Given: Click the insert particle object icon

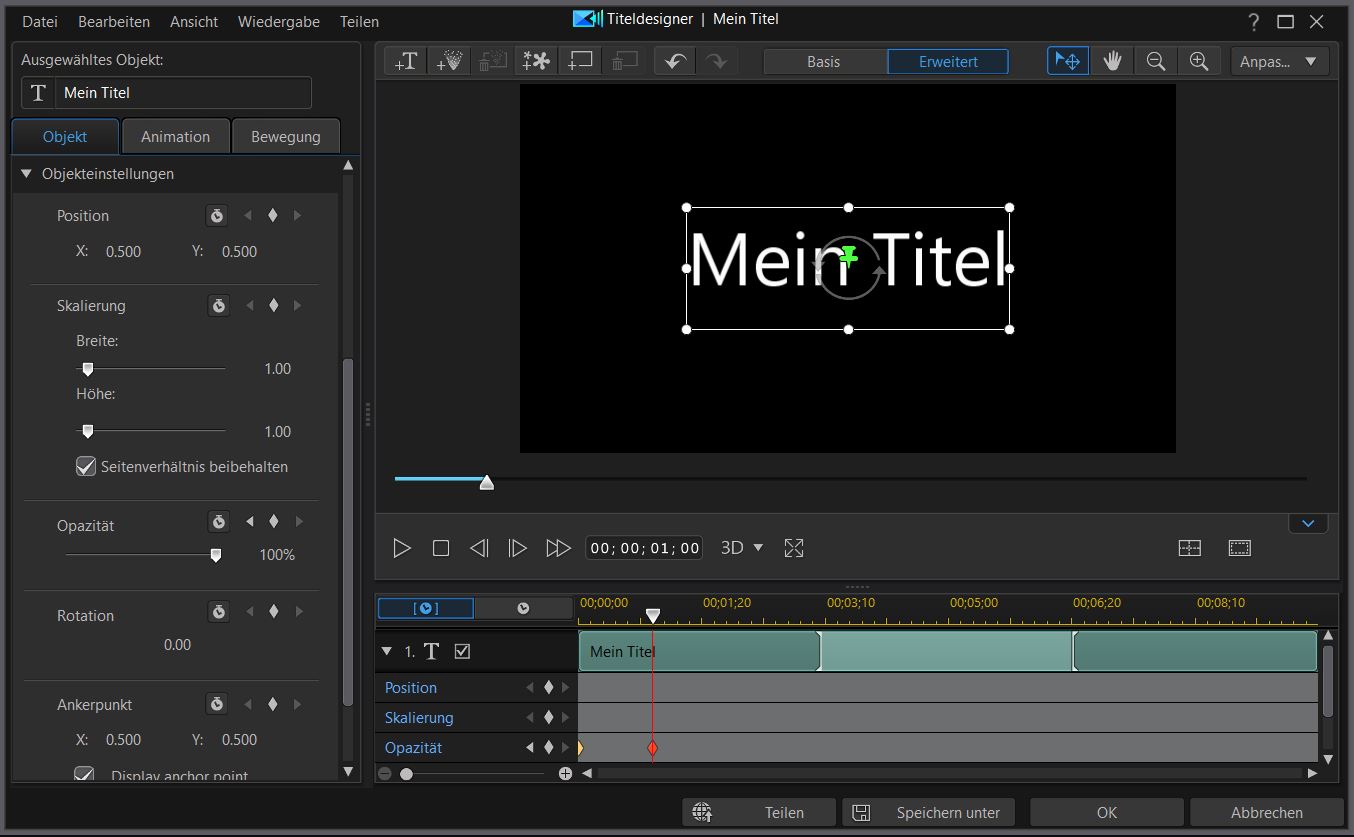Looking at the screenshot, I should pos(449,61).
